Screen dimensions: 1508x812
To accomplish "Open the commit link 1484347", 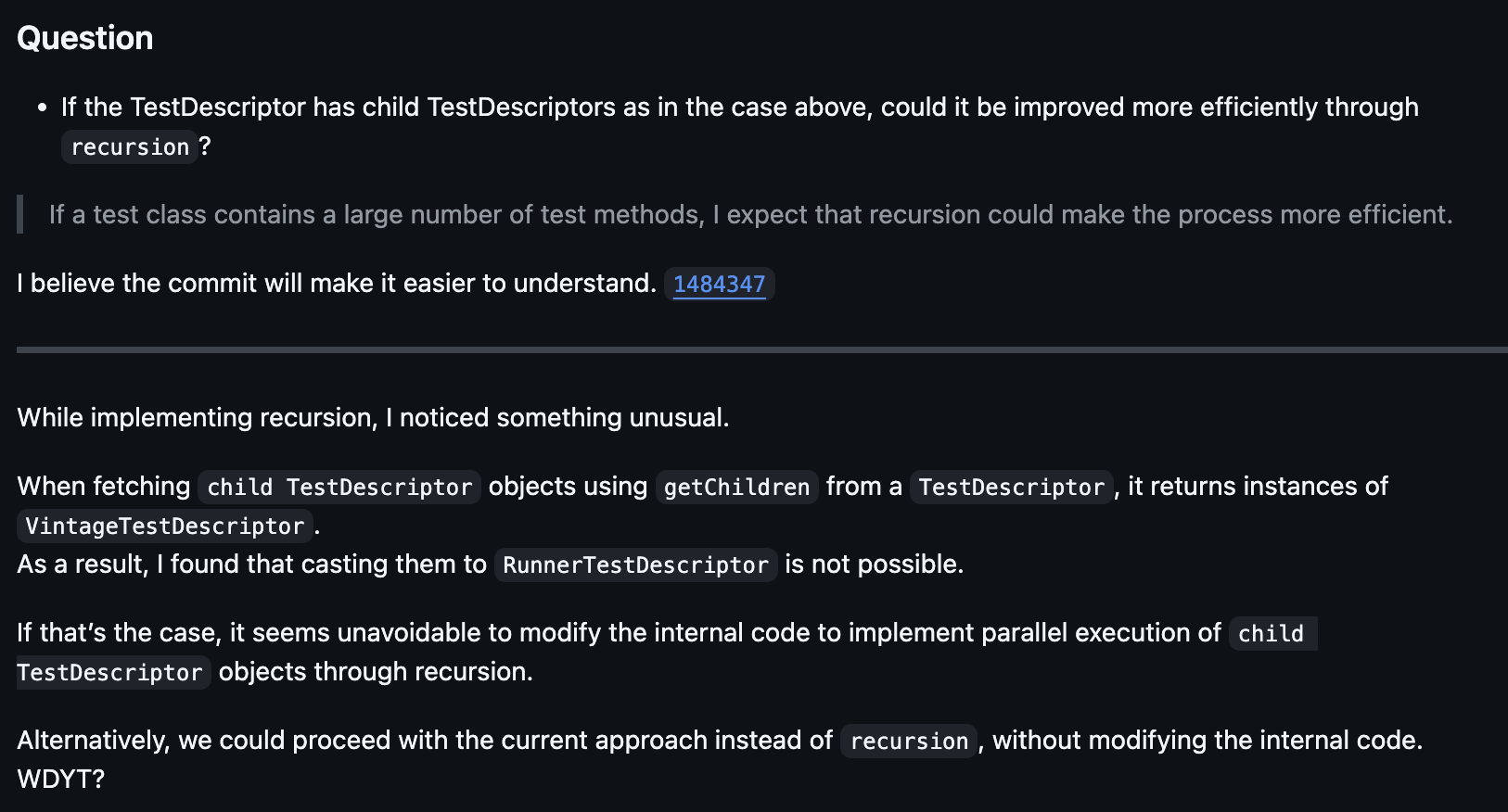I will 719,284.
